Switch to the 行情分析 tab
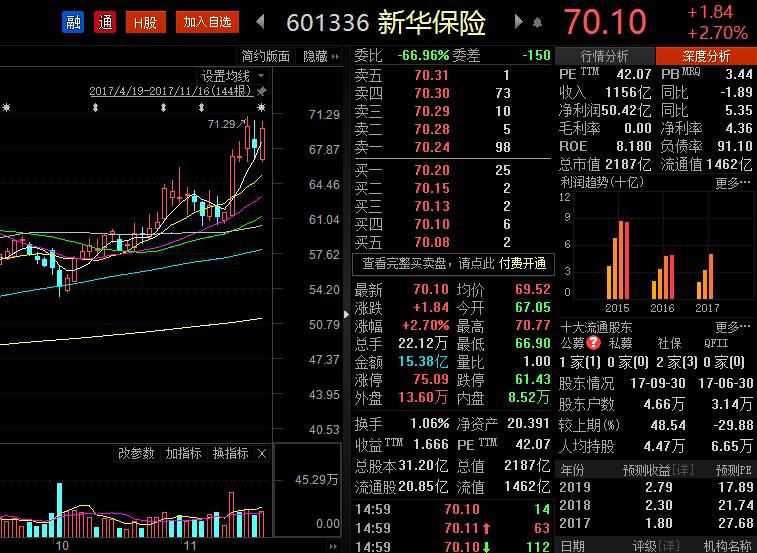This screenshot has height=553, width=757. [x=604, y=56]
